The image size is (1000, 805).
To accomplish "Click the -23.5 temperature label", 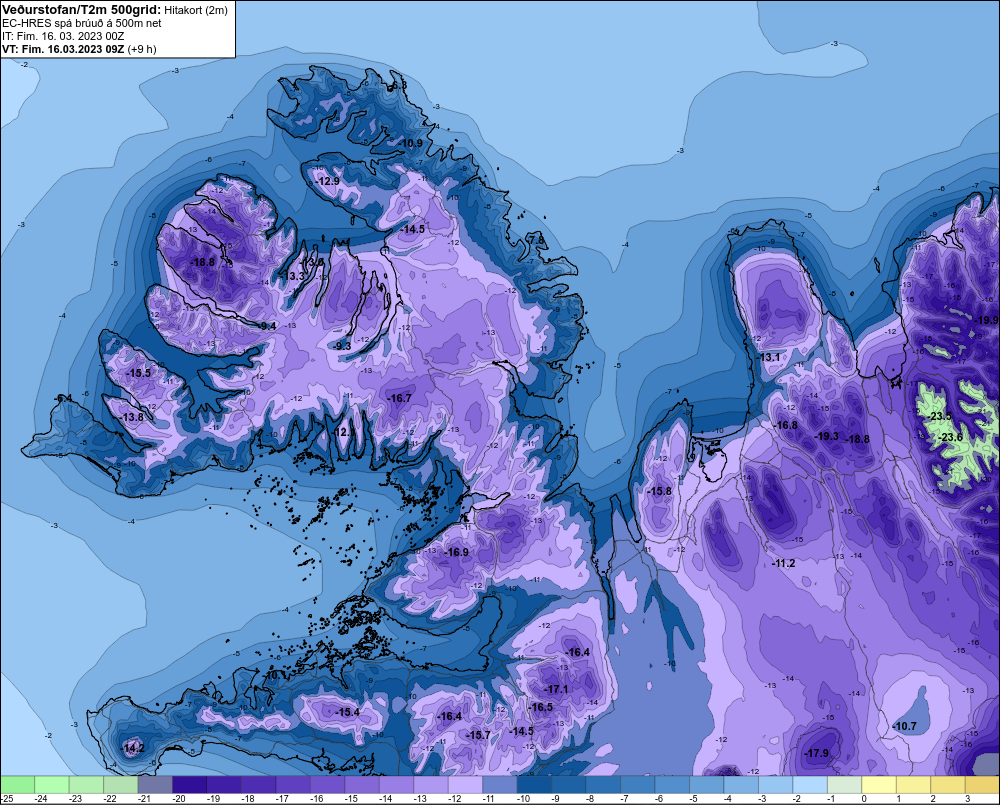I will (939, 417).
